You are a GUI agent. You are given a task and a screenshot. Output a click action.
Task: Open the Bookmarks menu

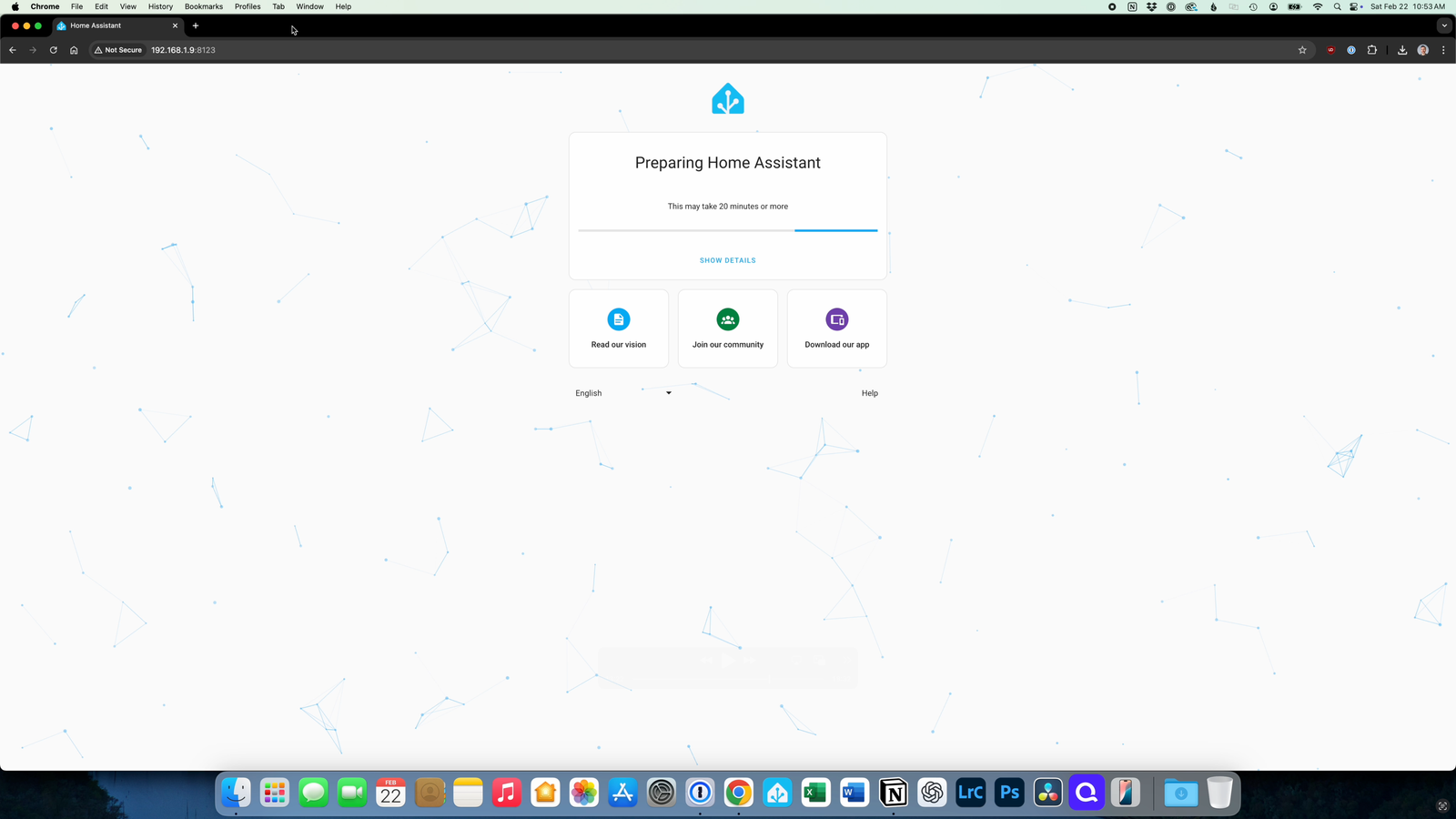click(203, 6)
